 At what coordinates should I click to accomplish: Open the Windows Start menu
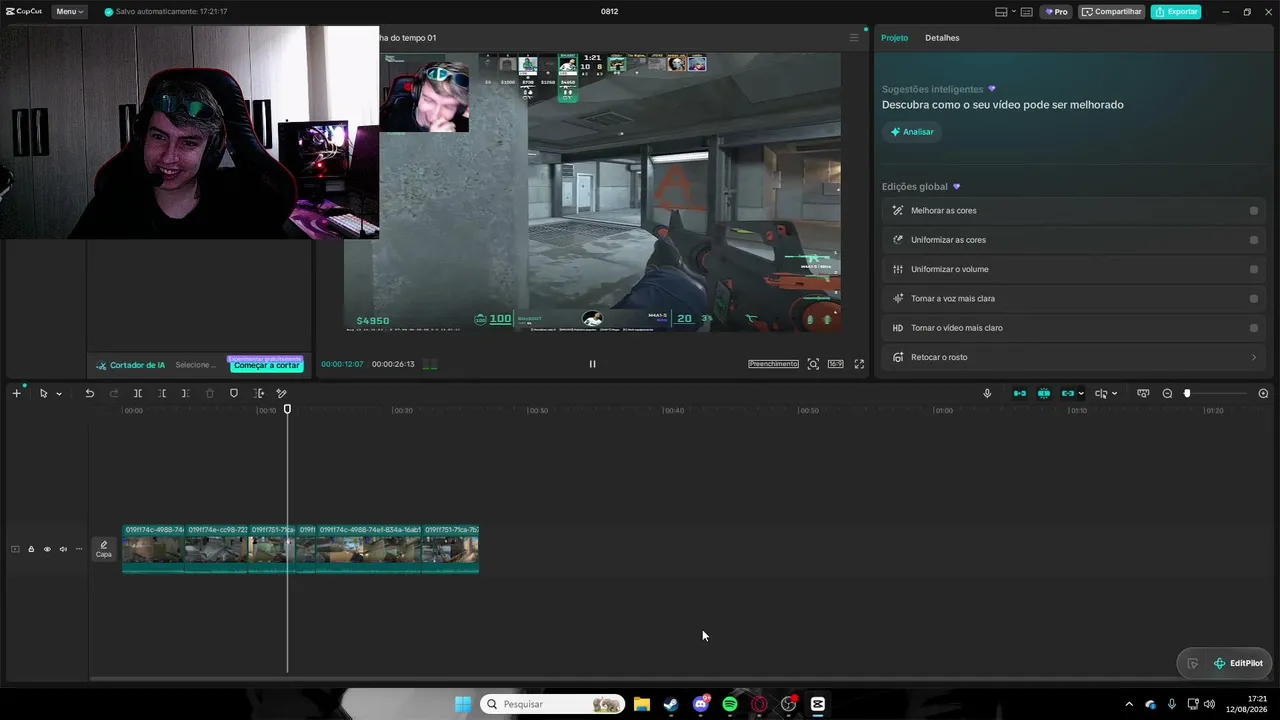[x=463, y=704]
